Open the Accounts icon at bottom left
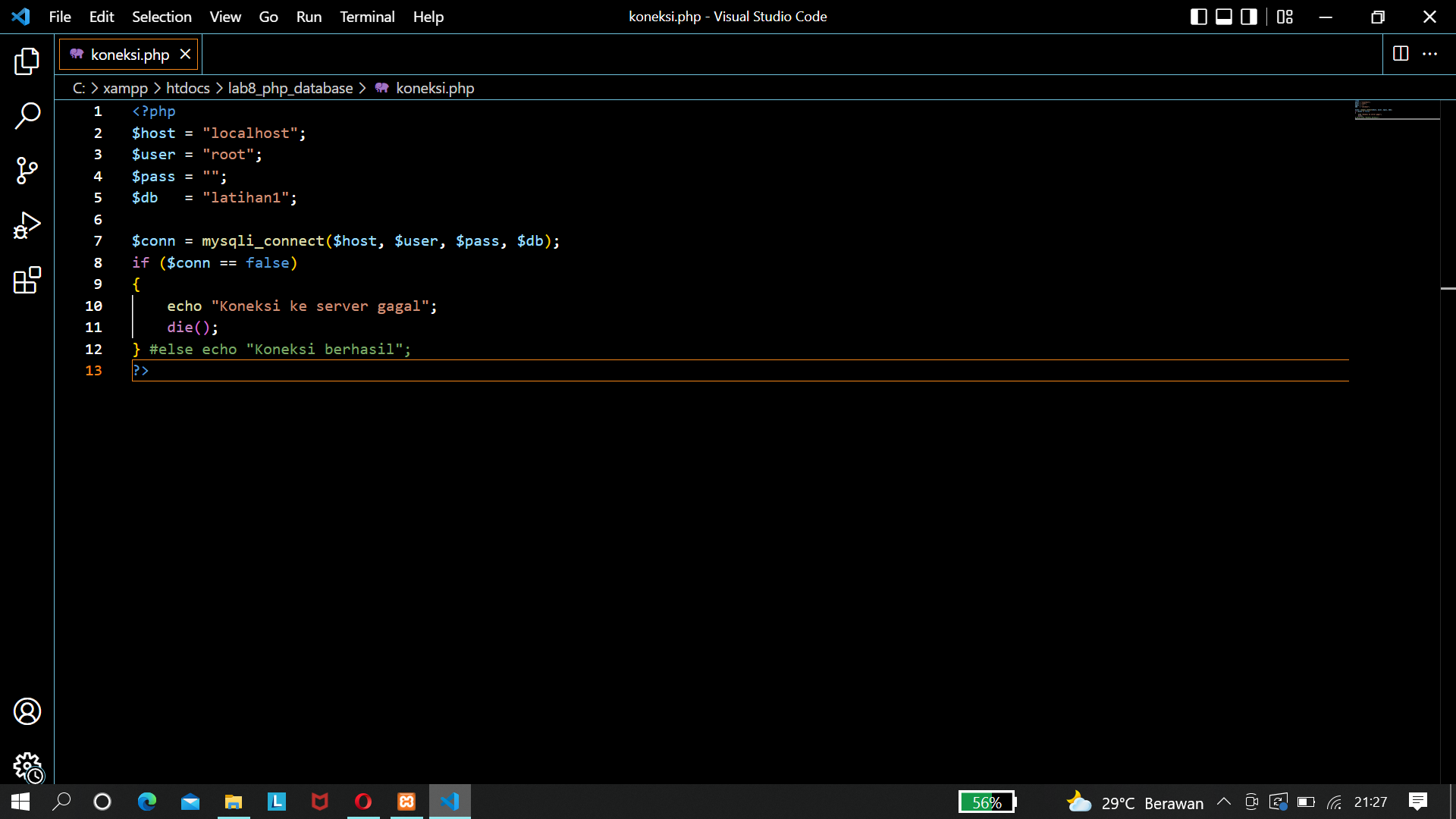 point(27,711)
